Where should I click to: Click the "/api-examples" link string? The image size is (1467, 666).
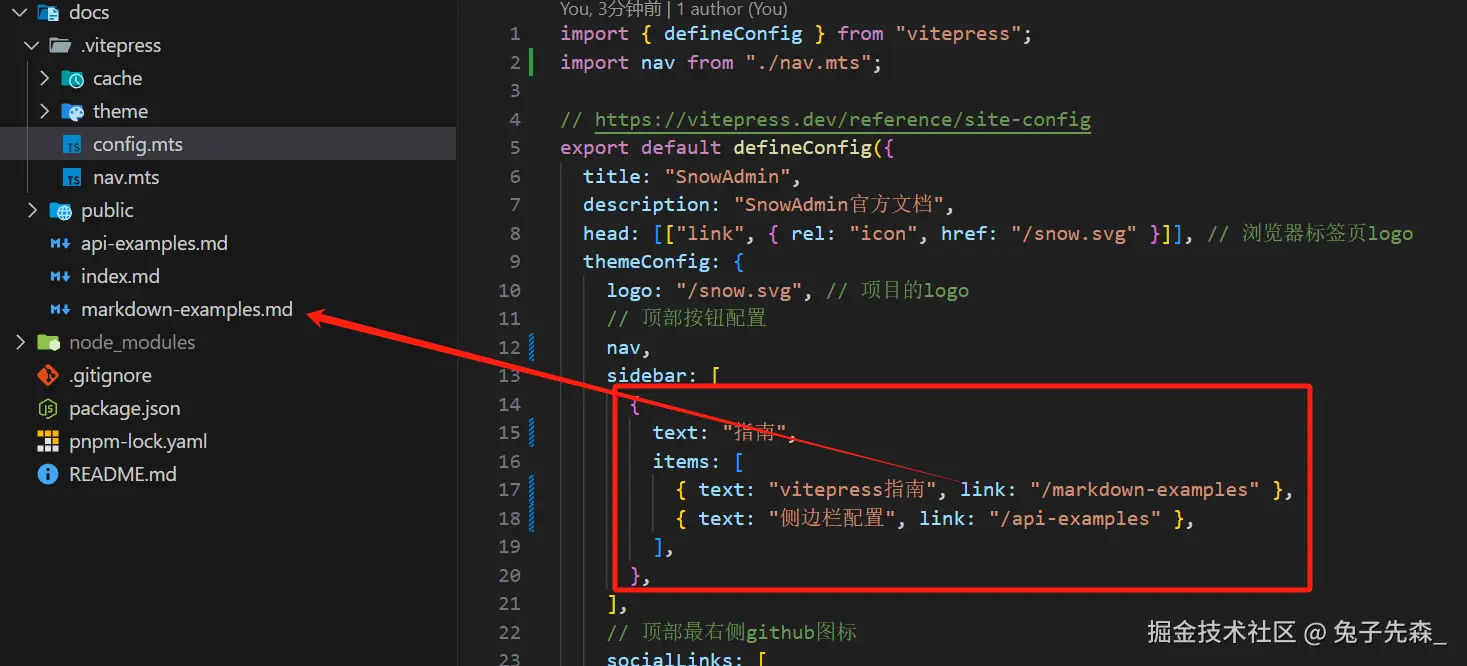pyautogui.click(x=1075, y=518)
